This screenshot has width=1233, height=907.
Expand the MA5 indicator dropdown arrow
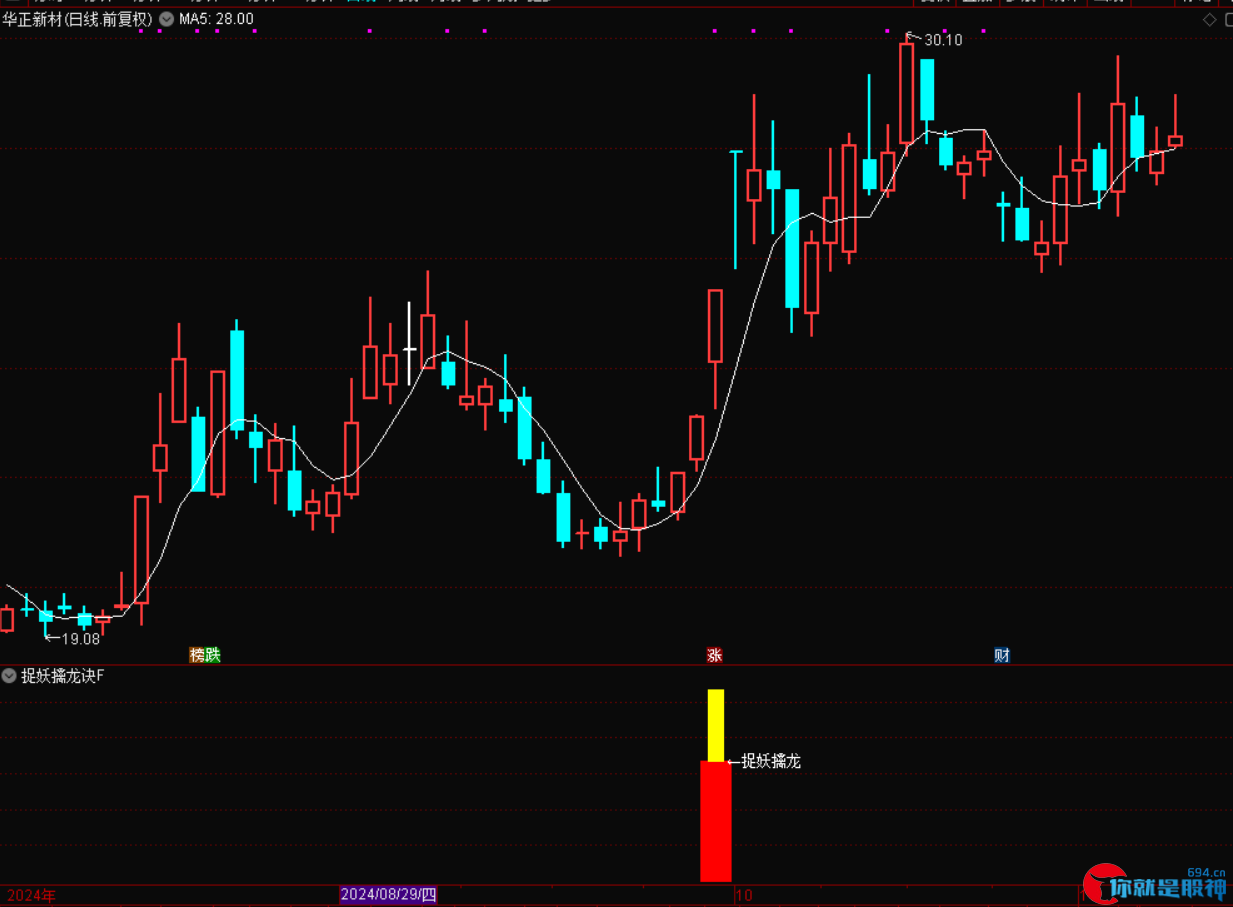pos(166,19)
